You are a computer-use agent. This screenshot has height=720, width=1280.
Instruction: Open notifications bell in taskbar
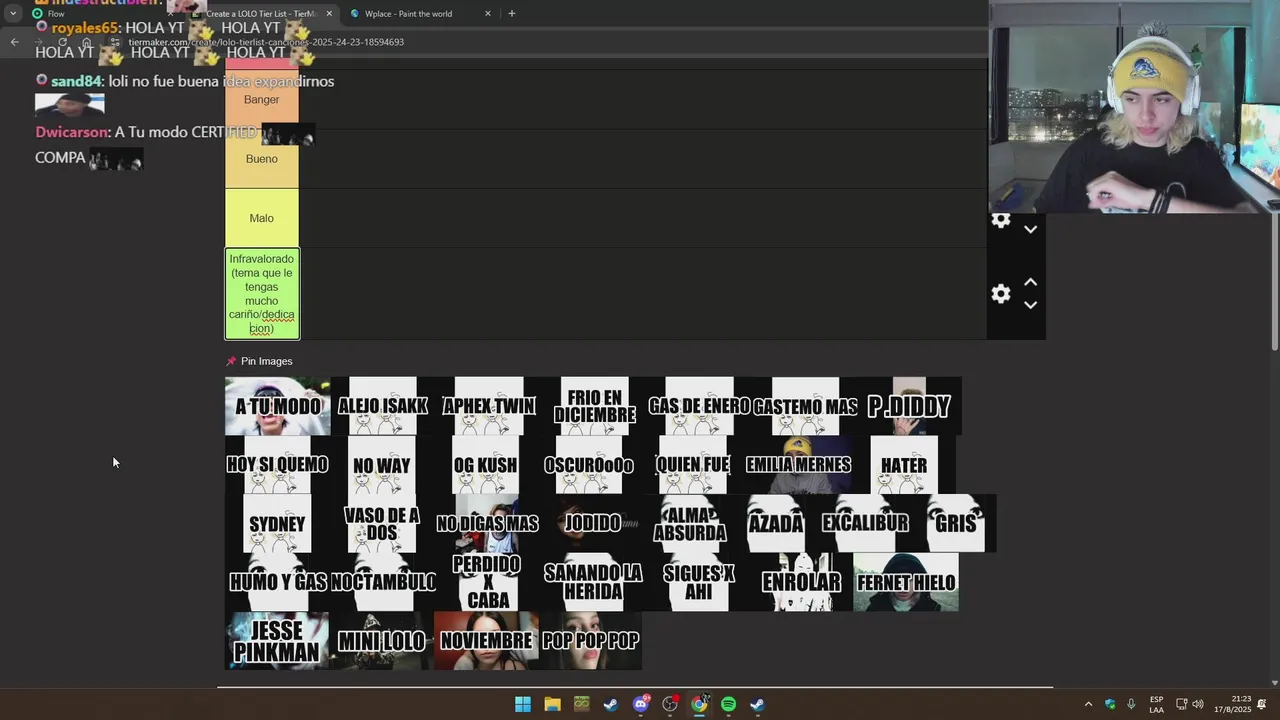[1262, 704]
